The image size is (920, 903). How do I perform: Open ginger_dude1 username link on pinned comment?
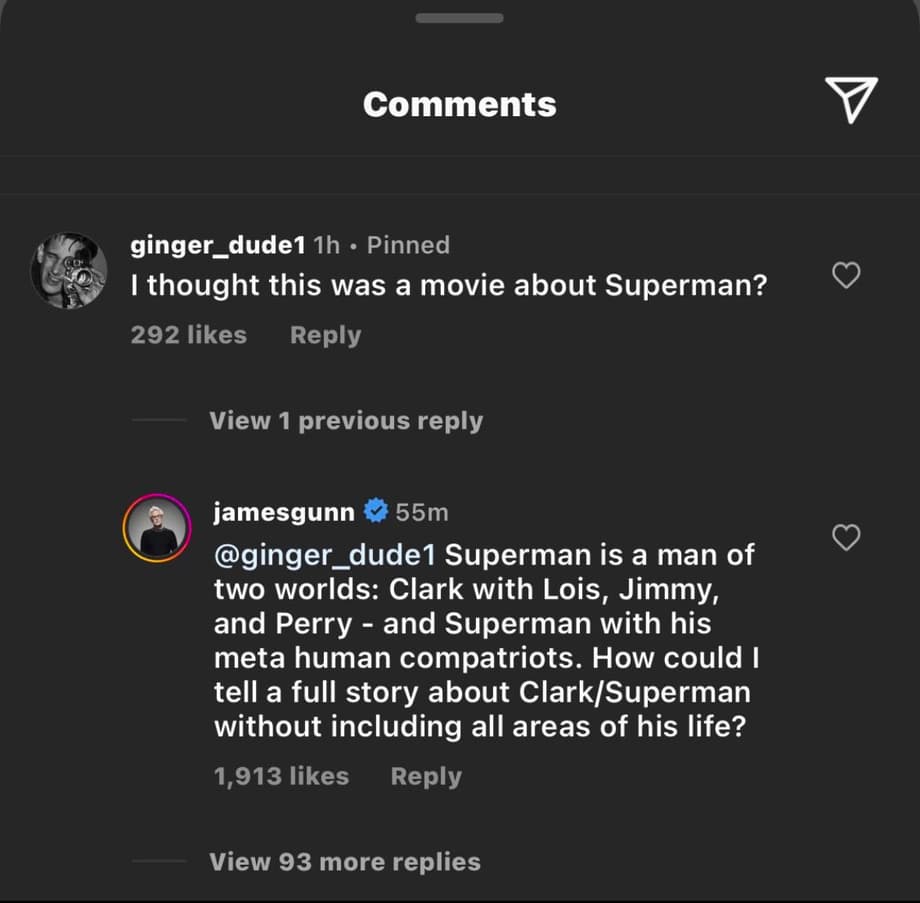click(x=218, y=245)
